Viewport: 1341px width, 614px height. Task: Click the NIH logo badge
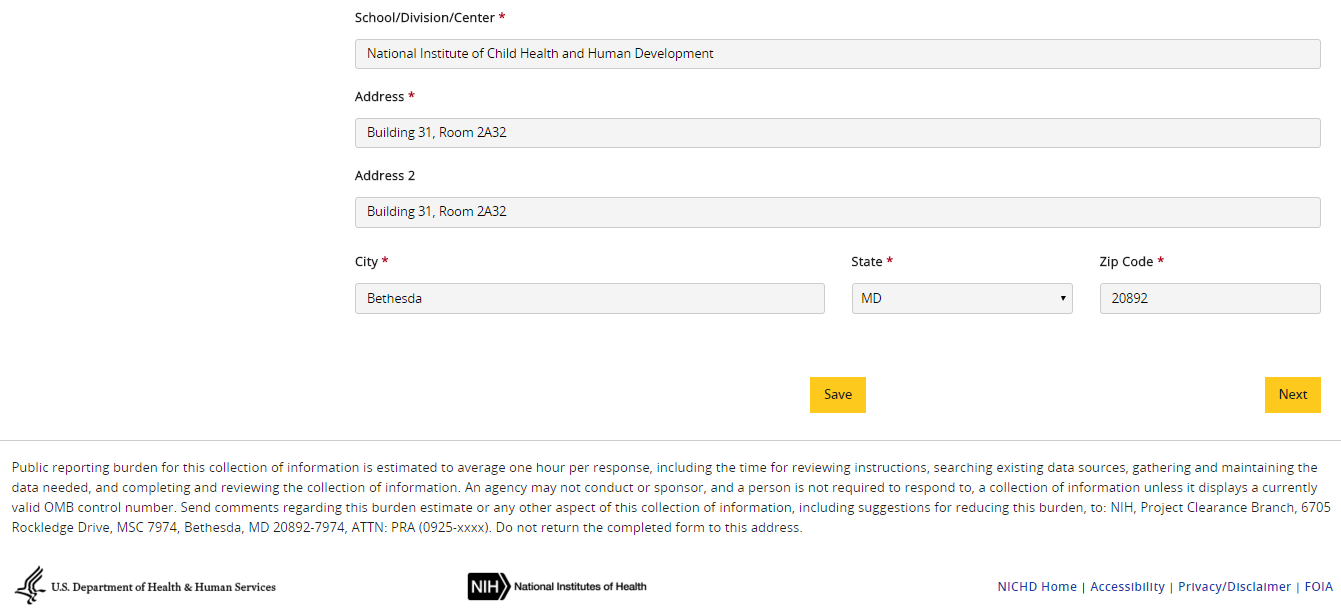(x=488, y=586)
